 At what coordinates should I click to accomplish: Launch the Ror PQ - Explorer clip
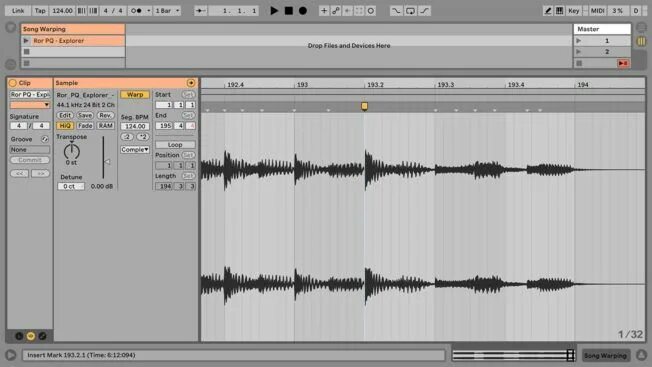coord(26,41)
